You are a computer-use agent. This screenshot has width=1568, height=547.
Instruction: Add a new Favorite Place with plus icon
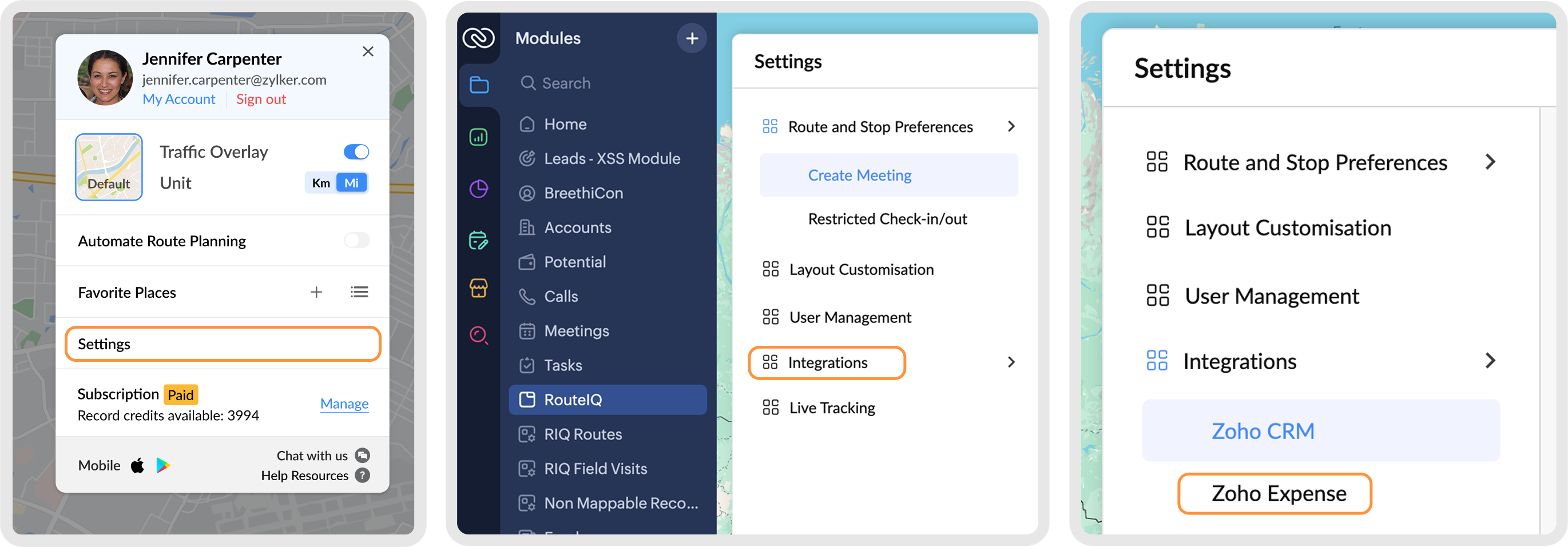[x=316, y=293]
